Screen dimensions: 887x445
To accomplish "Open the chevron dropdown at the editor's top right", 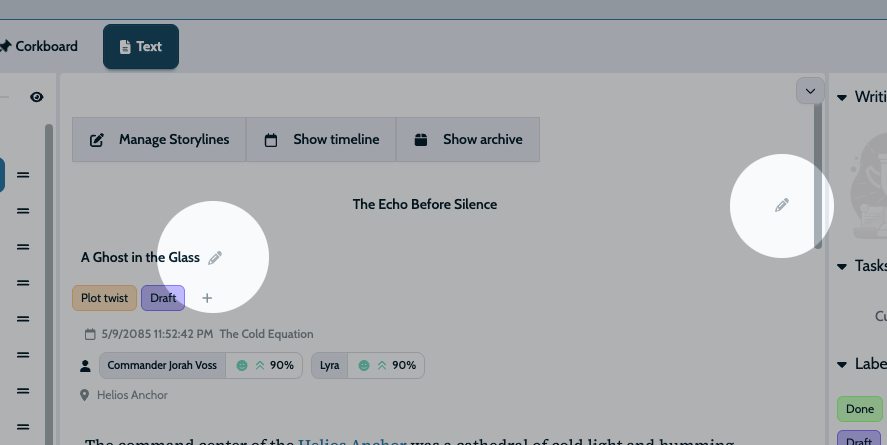I will pyautogui.click(x=810, y=91).
